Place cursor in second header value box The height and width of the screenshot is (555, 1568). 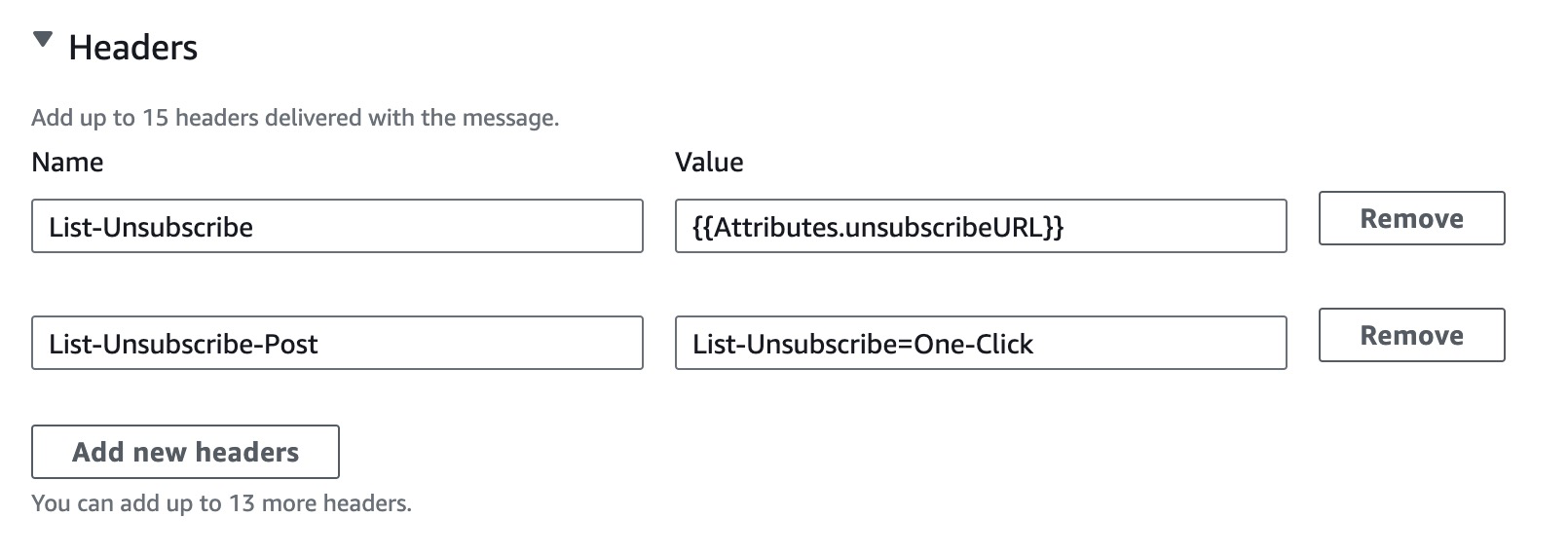click(x=980, y=344)
